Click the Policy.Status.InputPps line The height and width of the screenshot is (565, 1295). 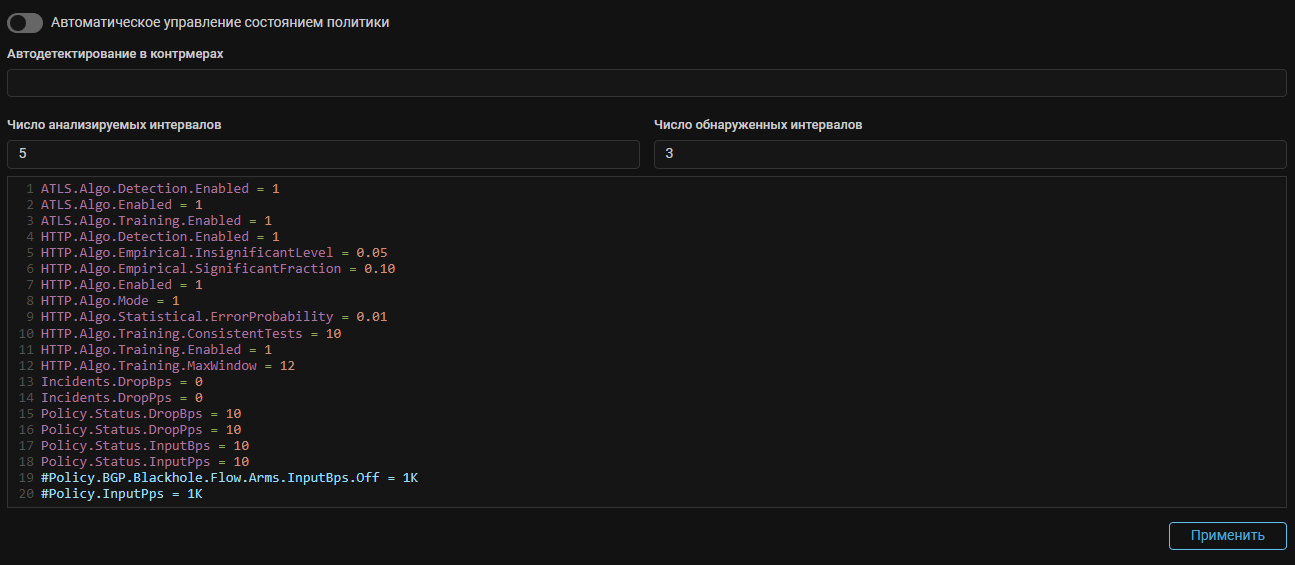[144, 462]
